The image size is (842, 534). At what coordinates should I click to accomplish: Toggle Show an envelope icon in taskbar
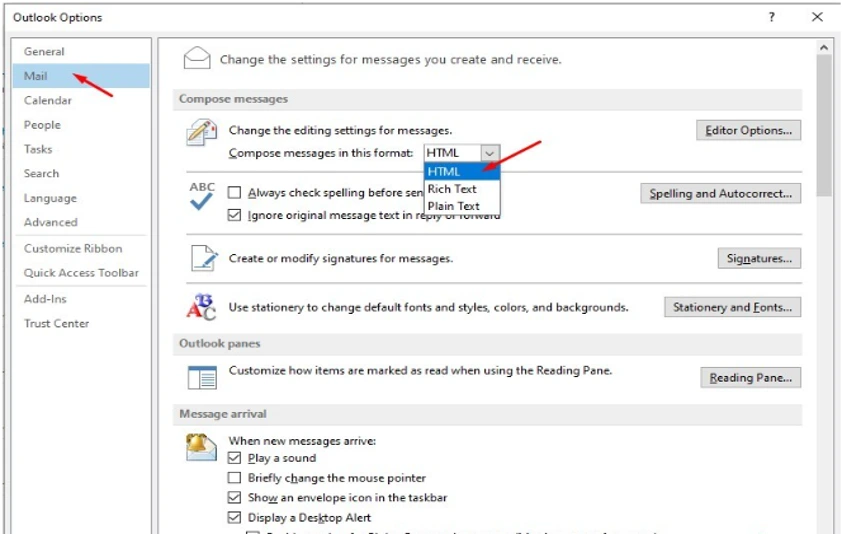[234, 497]
